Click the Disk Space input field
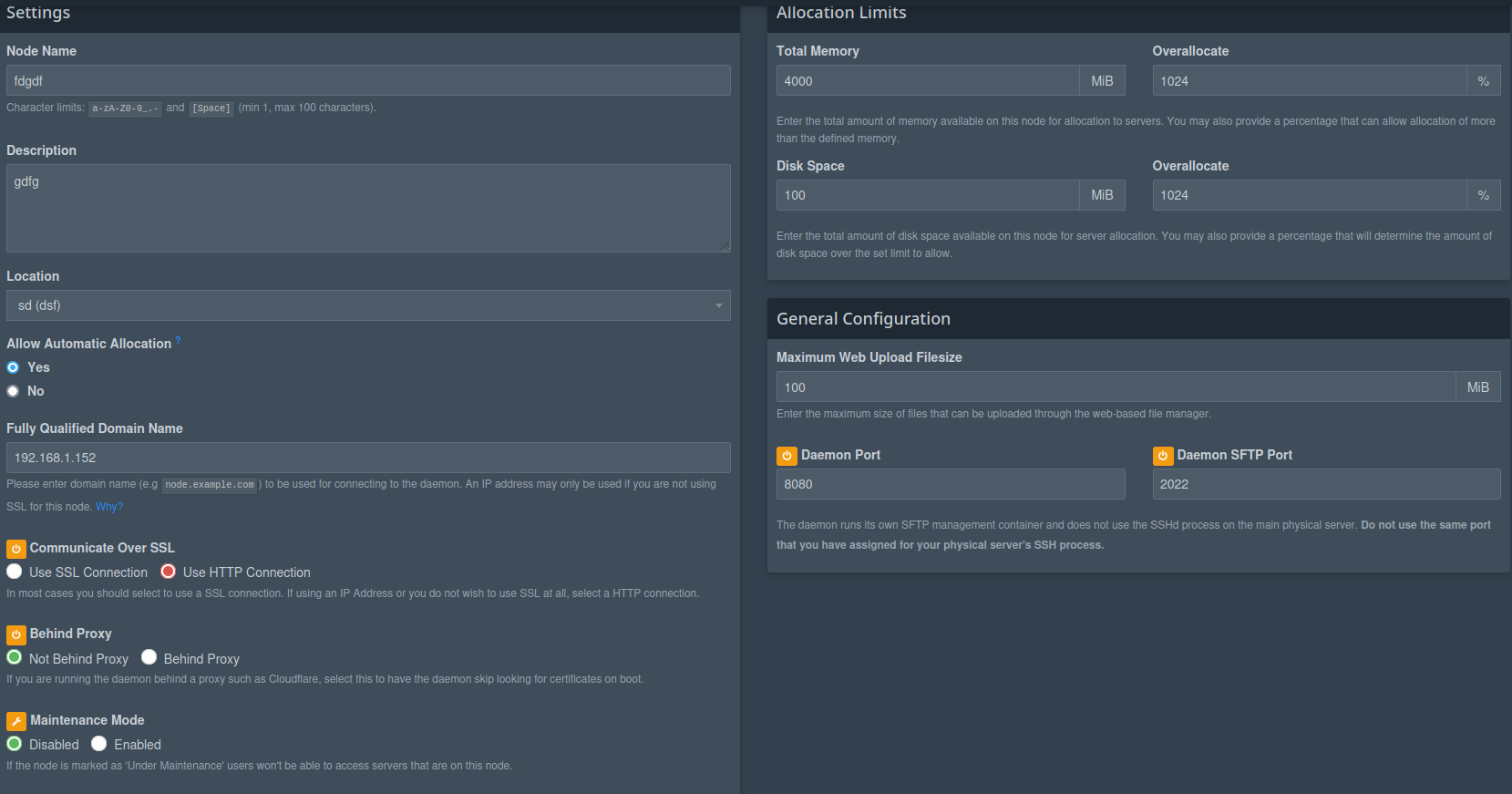This screenshot has height=794, width=1512. click(928, 195)
